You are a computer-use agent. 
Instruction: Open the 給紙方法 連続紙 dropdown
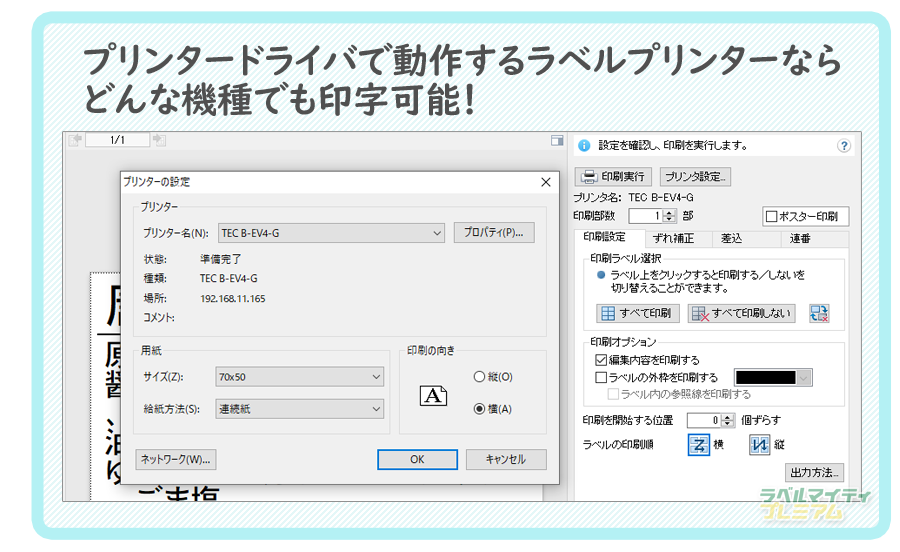point(376,409)
